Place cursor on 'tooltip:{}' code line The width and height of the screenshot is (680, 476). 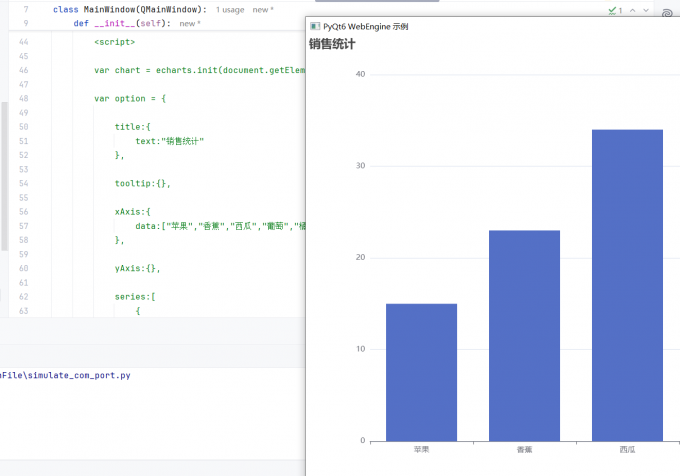[143, 183]
